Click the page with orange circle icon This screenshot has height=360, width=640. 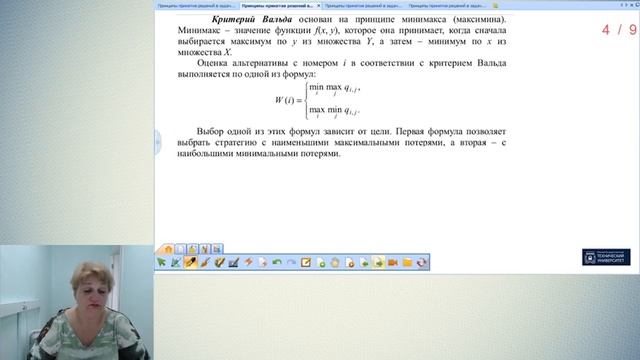pos(350,262)
